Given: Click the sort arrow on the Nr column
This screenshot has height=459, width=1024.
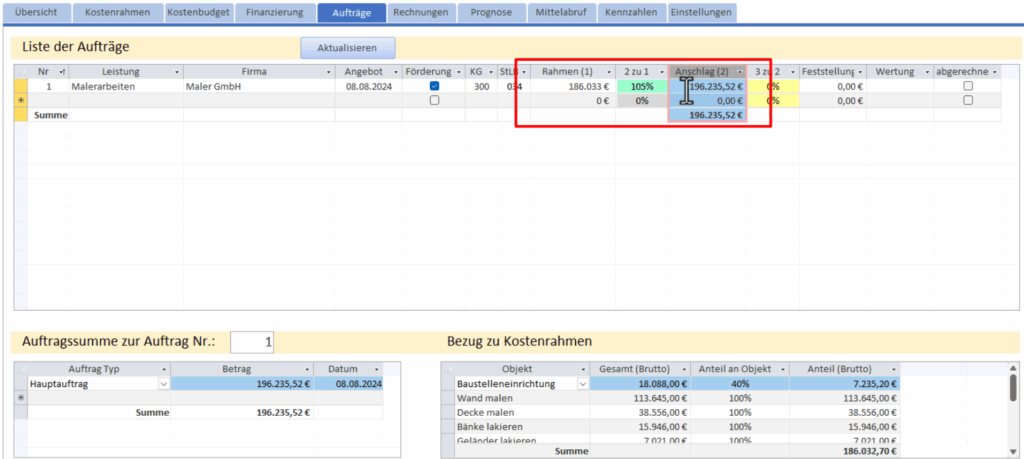Looking at the screenshot, I should (x=63, y=72).
